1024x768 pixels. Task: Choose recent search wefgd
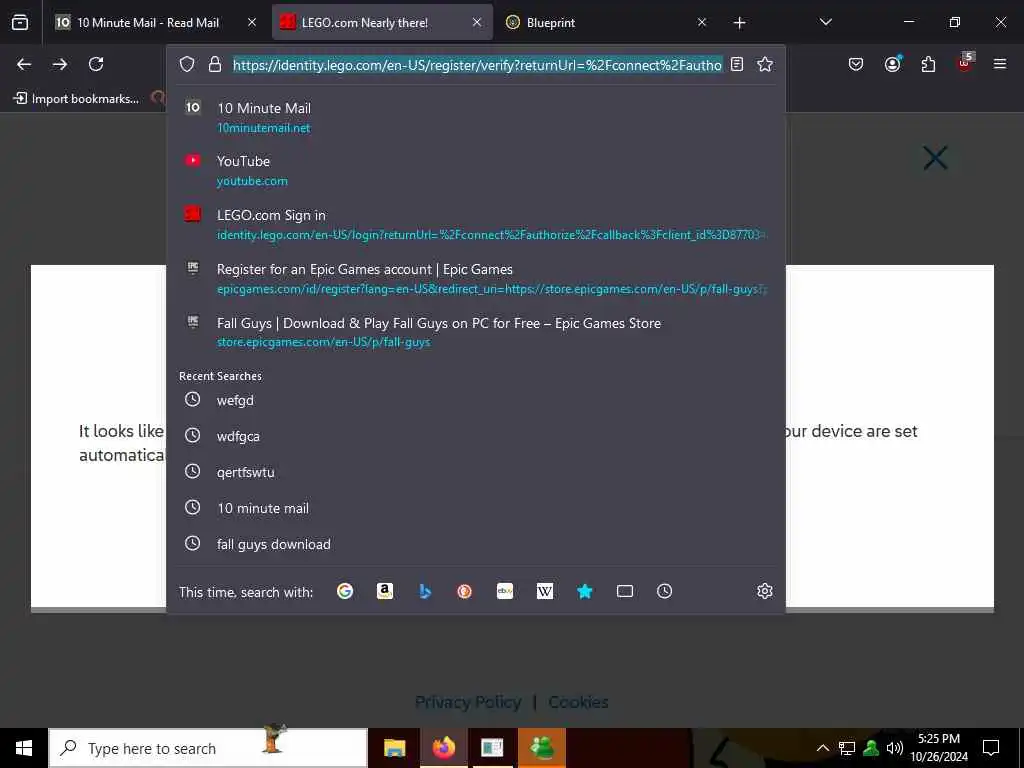coord(476,400)
